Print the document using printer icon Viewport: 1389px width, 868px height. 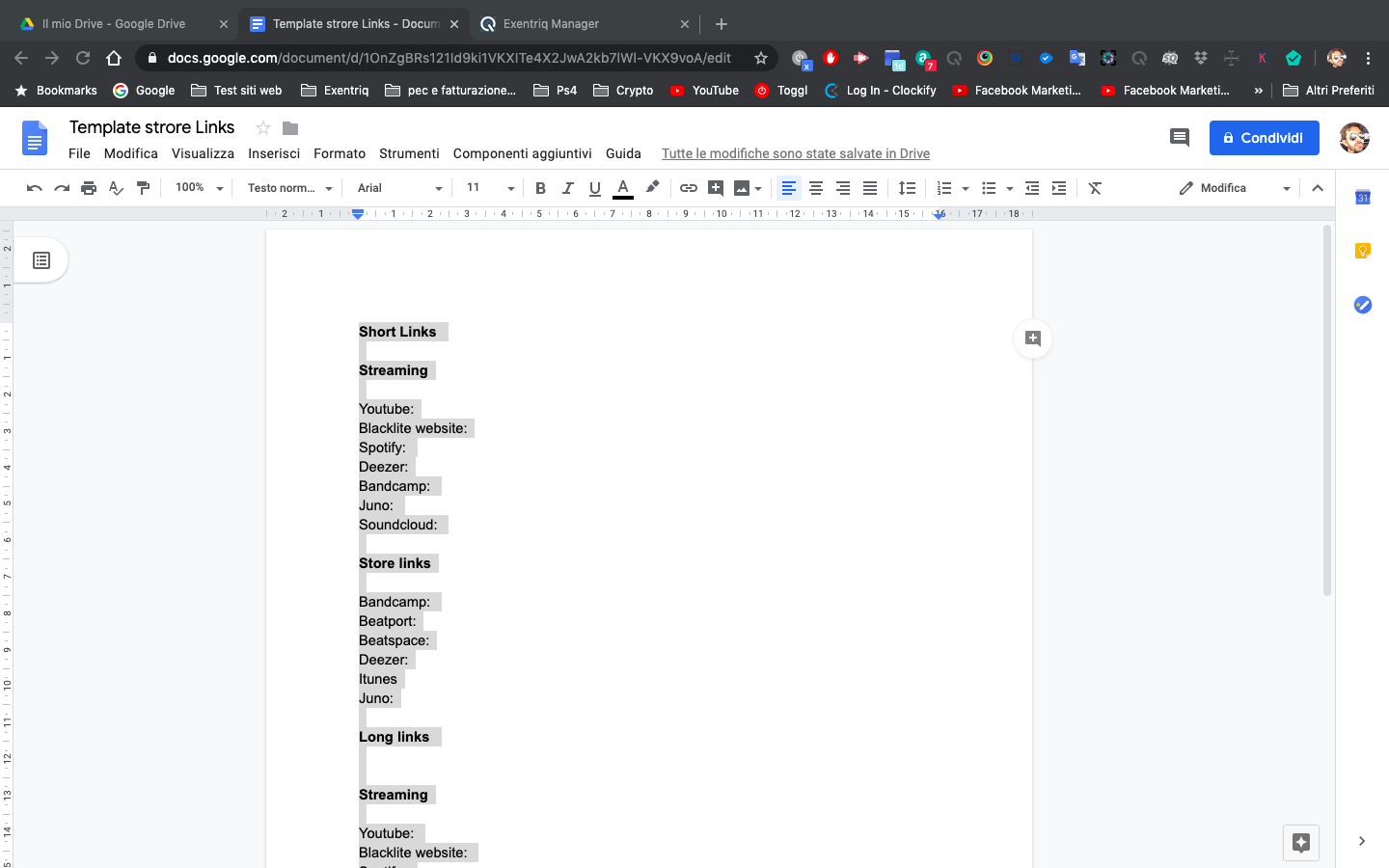point(89,188)
